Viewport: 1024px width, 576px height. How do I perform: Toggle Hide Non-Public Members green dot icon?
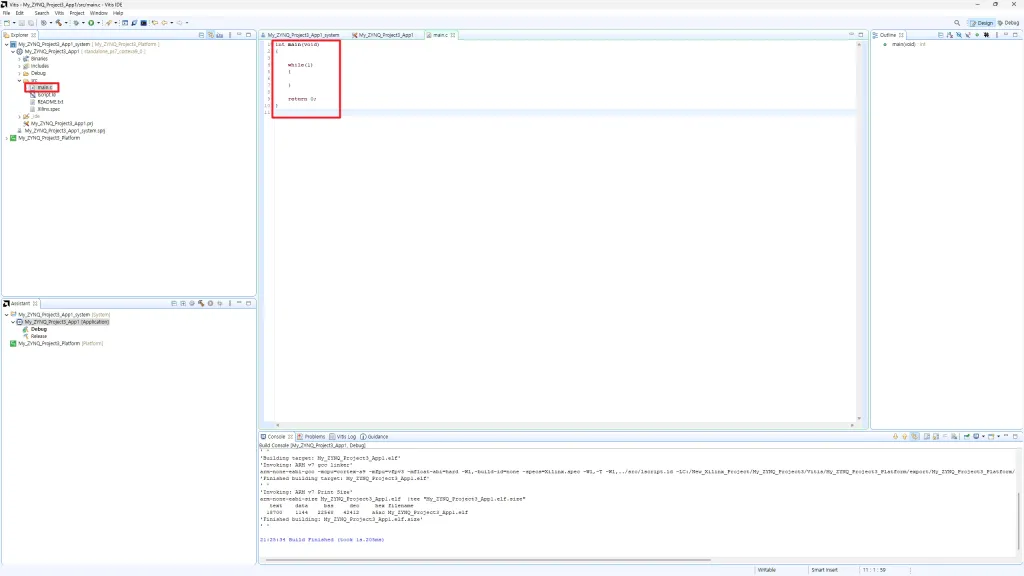pyautogui.click(x=977, y=35)
